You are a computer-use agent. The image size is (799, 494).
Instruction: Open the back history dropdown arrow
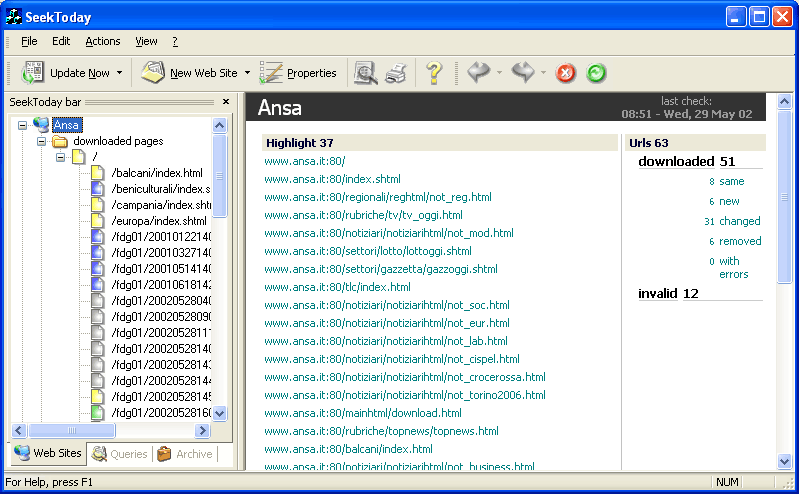tap(499, 73)
